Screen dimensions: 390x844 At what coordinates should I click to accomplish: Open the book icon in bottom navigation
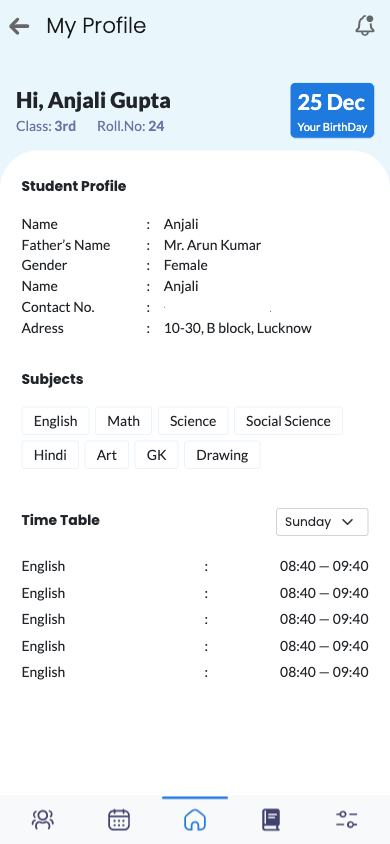271,820
